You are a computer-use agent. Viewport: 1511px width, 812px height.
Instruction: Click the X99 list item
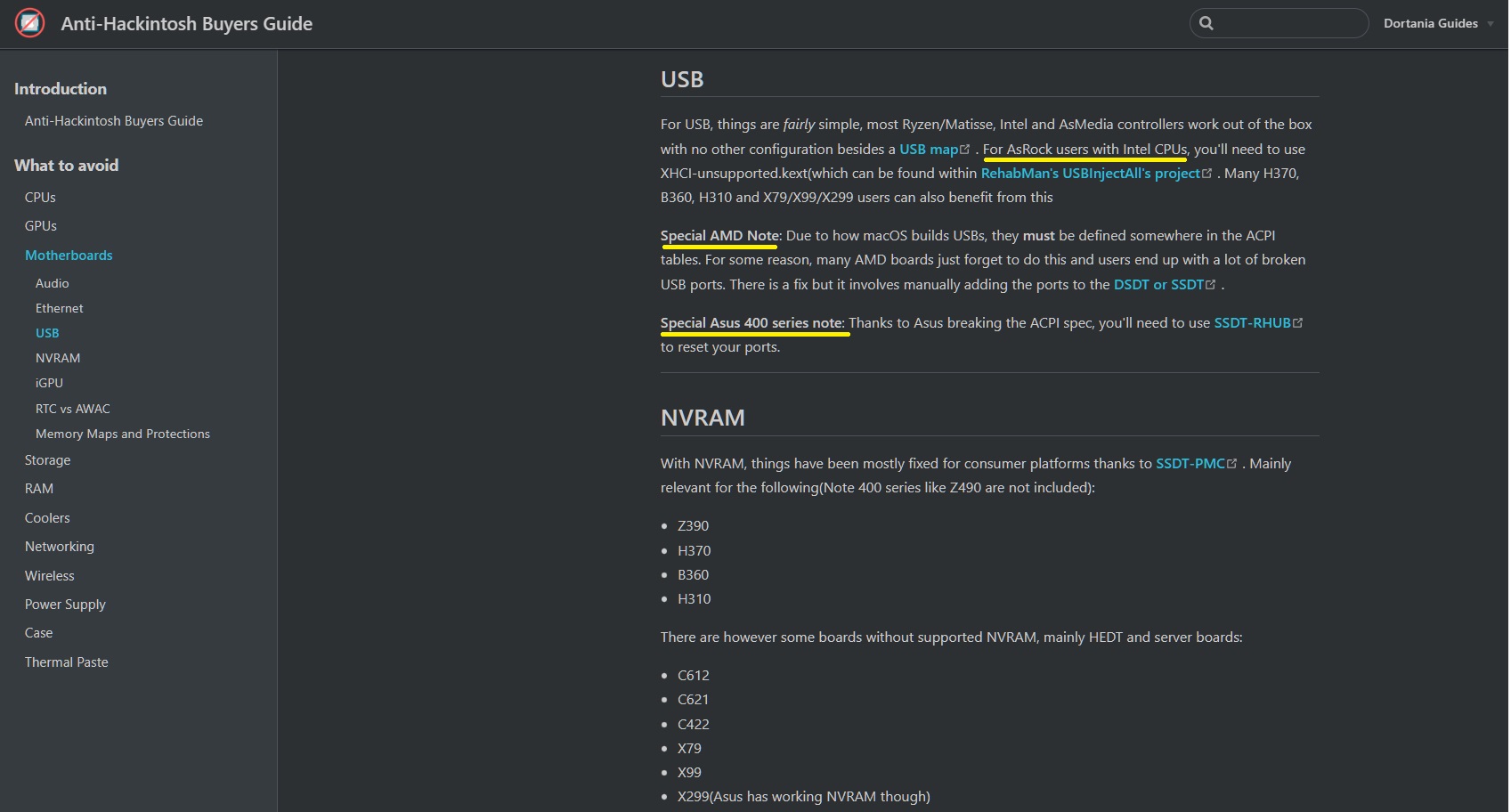(x=689, y=773)
